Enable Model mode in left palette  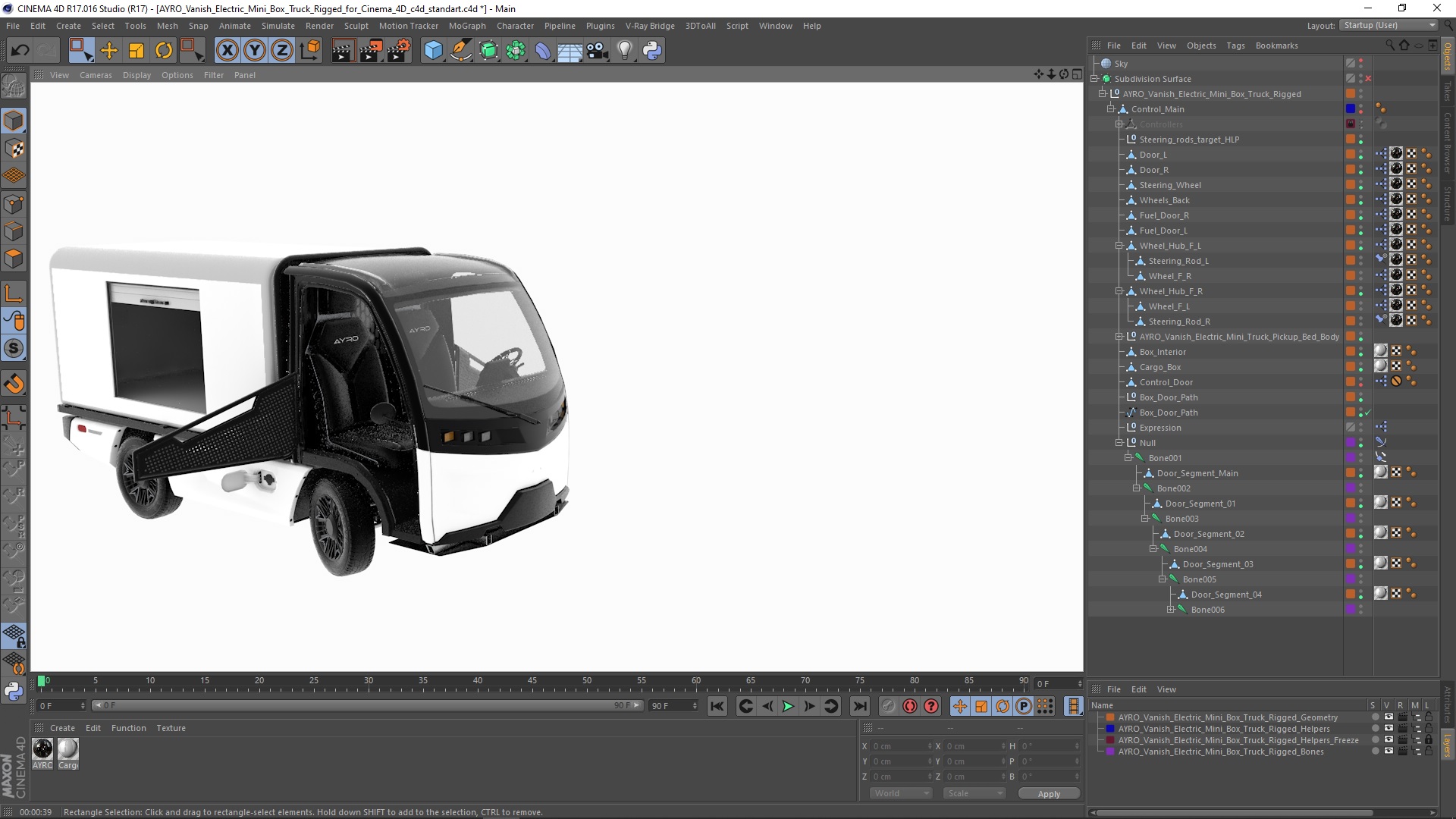pos(14,121)
